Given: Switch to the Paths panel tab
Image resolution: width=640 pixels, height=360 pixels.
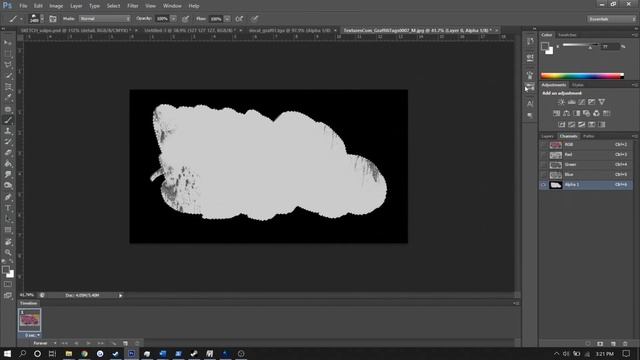Looking at the screenshot, I should click(x=588, y=136).
